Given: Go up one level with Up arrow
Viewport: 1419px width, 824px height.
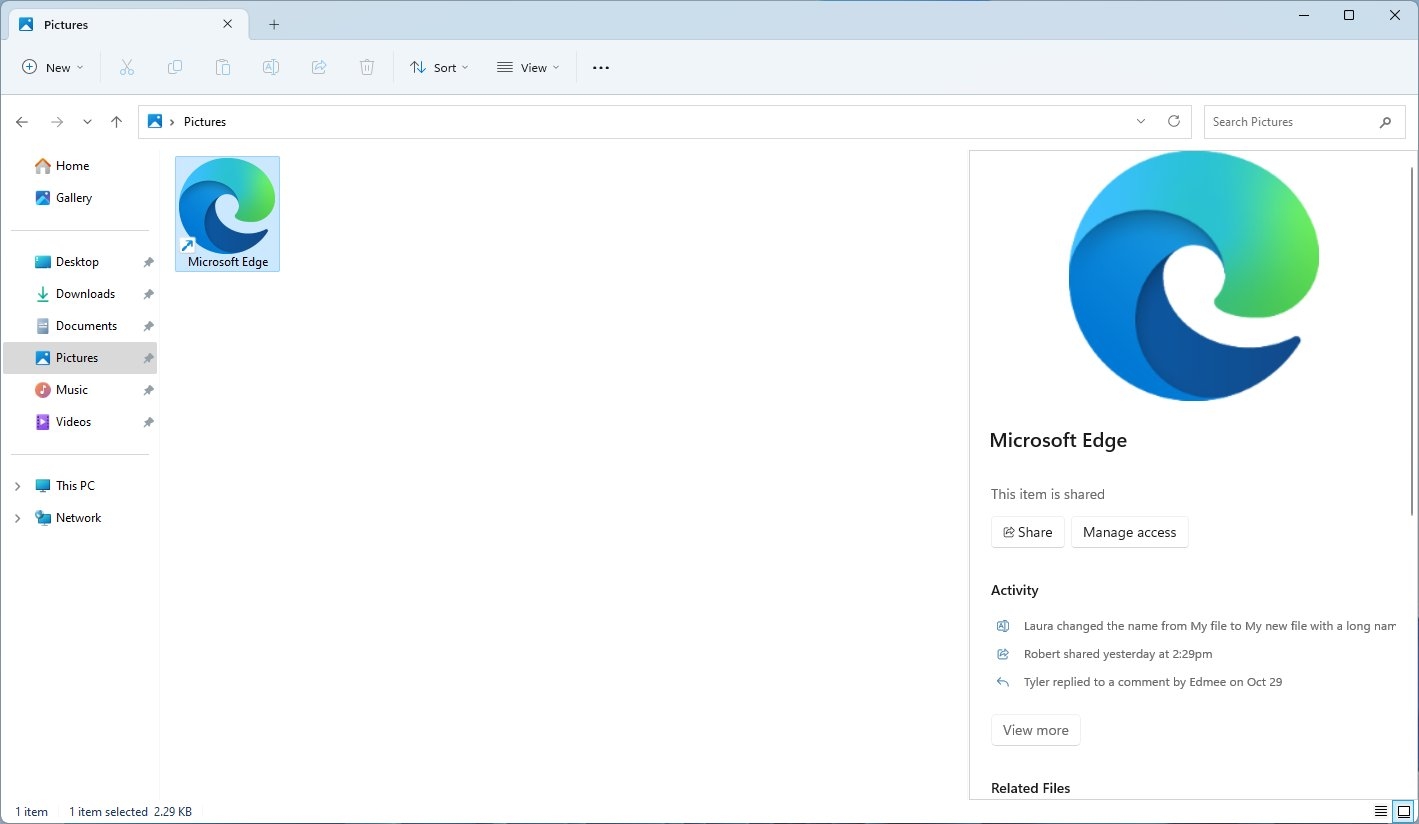Looking at the screenshot, I should [x=116, y=122].
